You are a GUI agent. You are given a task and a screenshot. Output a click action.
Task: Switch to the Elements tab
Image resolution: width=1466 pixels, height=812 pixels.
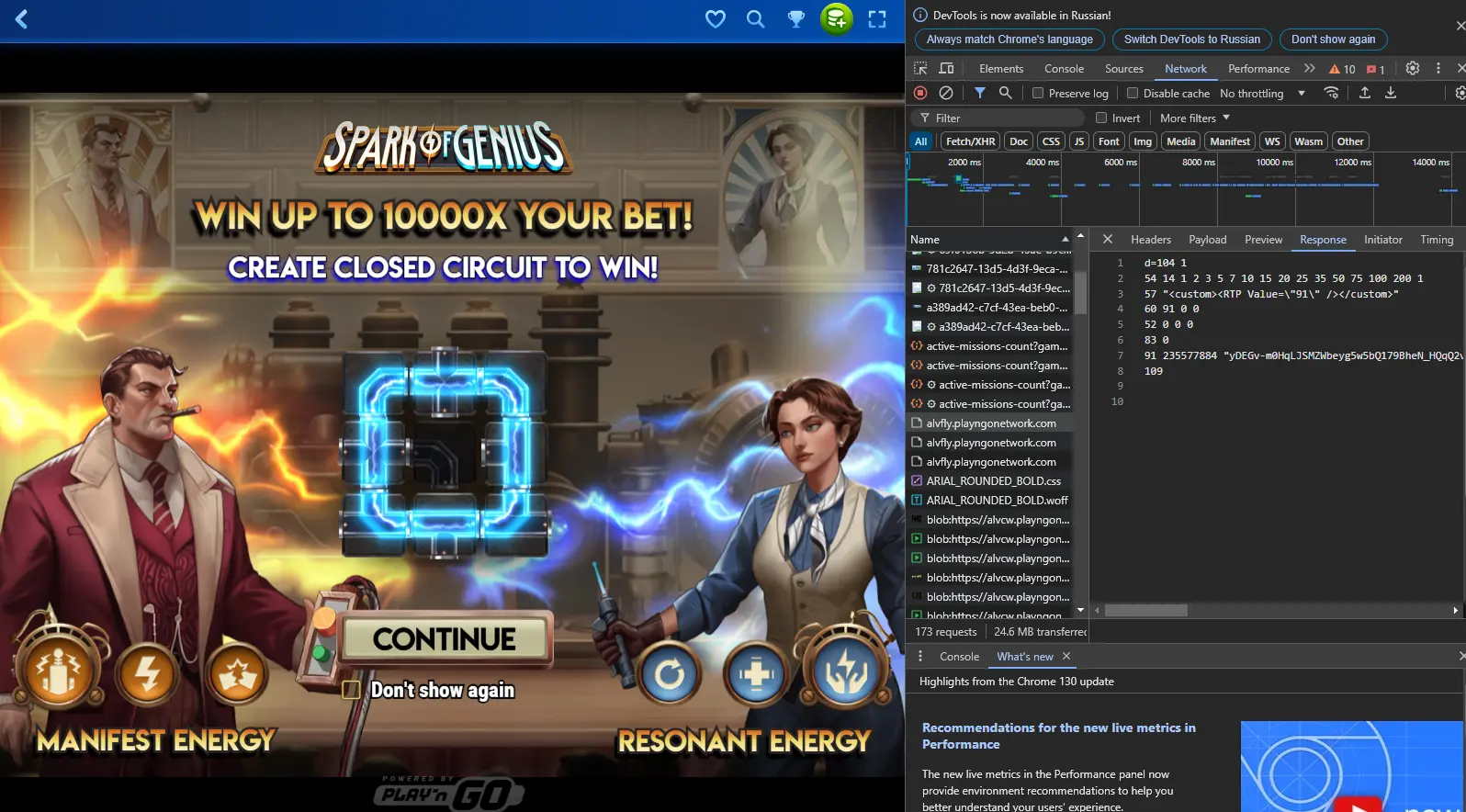pyautogui.click(x=1001, y=69)
